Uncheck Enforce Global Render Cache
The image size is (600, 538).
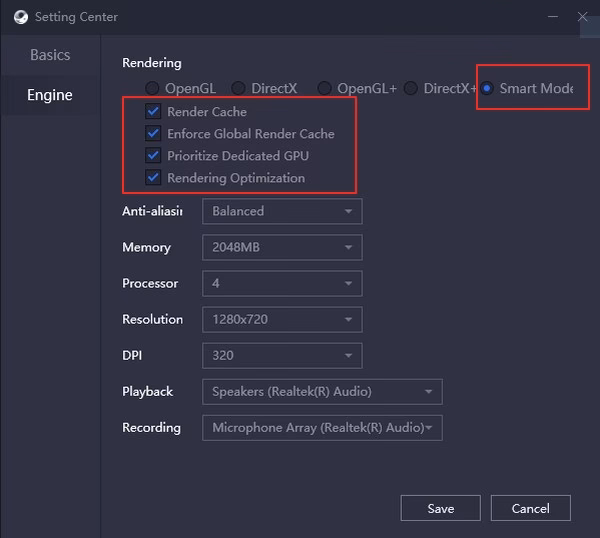click(153, 134)
